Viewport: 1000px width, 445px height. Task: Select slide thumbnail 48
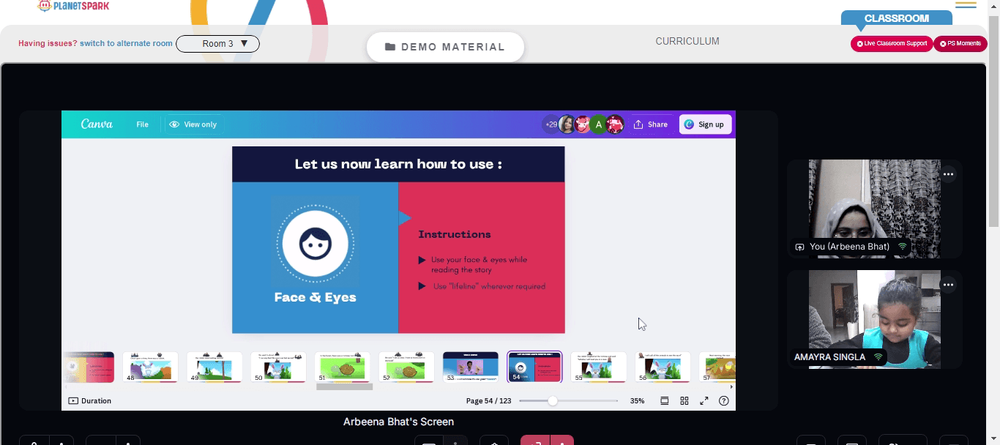pyautogui.click(x=150, y=367)
